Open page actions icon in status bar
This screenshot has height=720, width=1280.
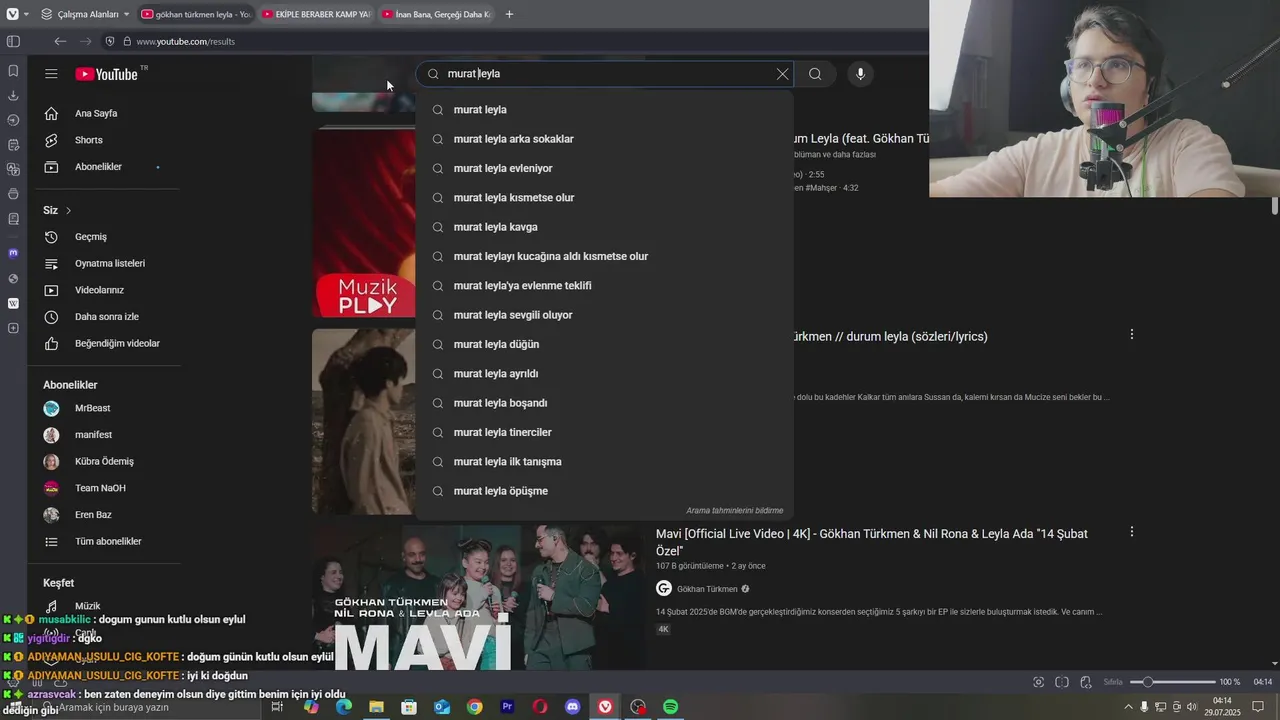(x=1086, y=682)
